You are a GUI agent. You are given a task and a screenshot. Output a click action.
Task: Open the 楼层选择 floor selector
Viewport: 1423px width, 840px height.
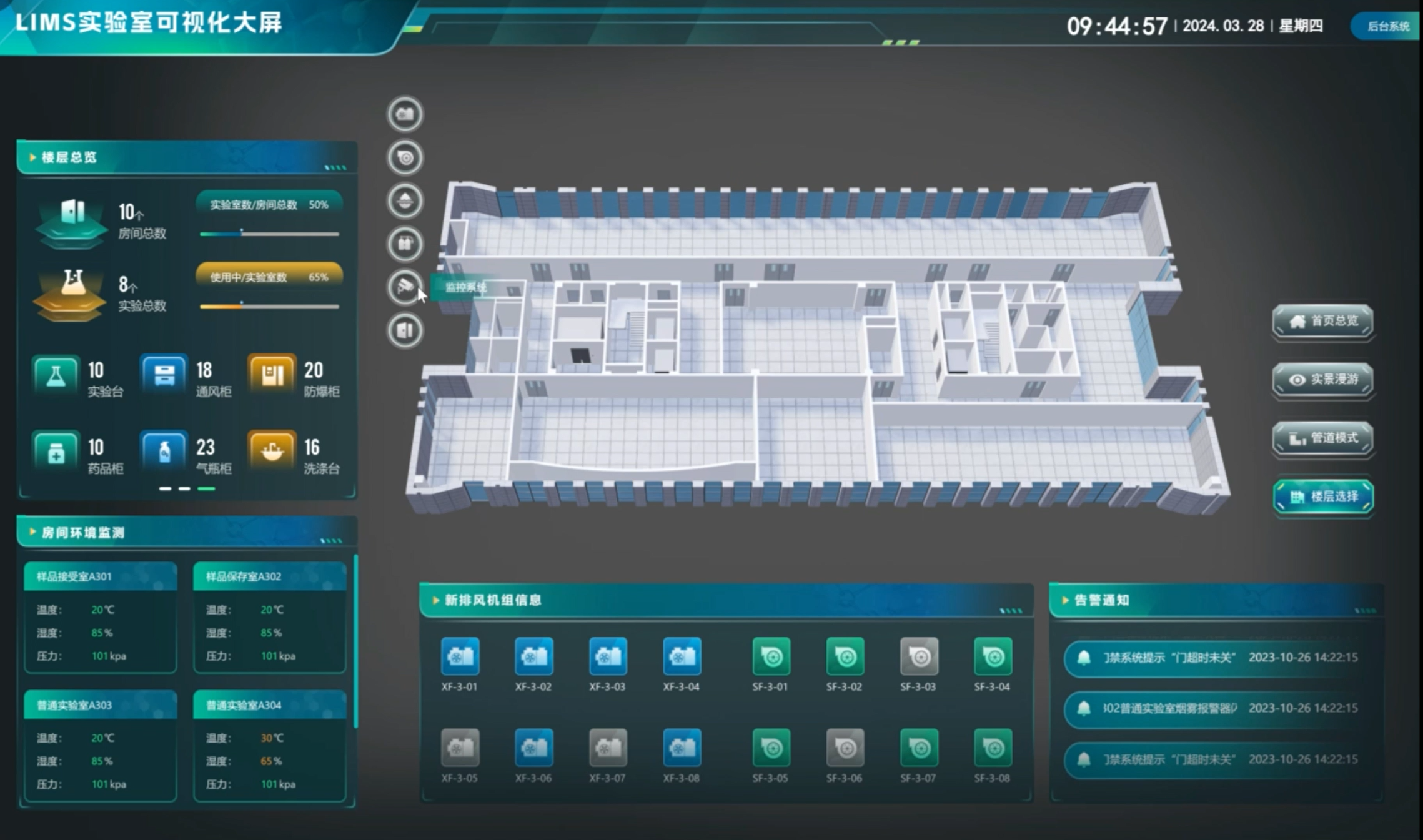pos(1322,497)
